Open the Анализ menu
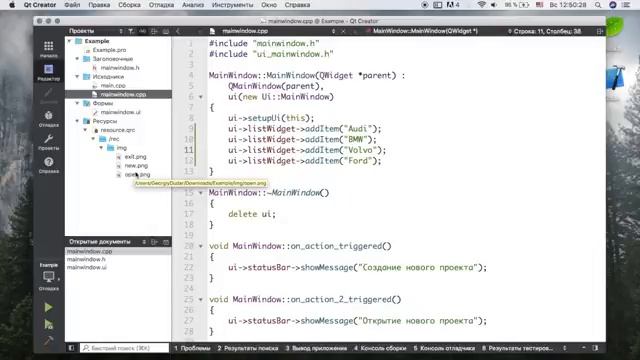The width and height of the screenshot is (640, 360). pos(193,5)
